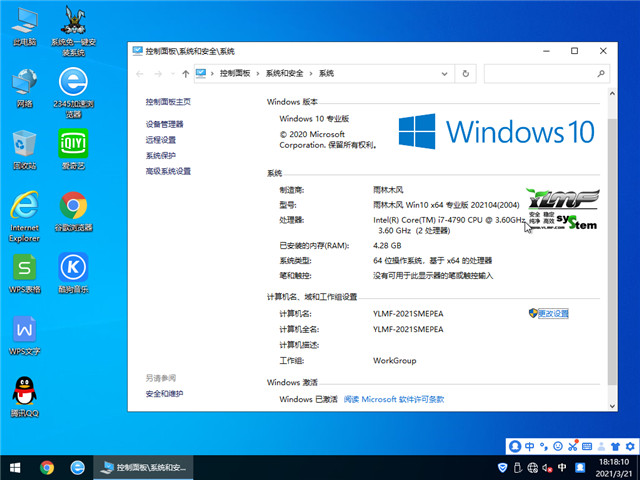Click the WorkGroup value text
The image size is (640, 480).
(395, 361)
